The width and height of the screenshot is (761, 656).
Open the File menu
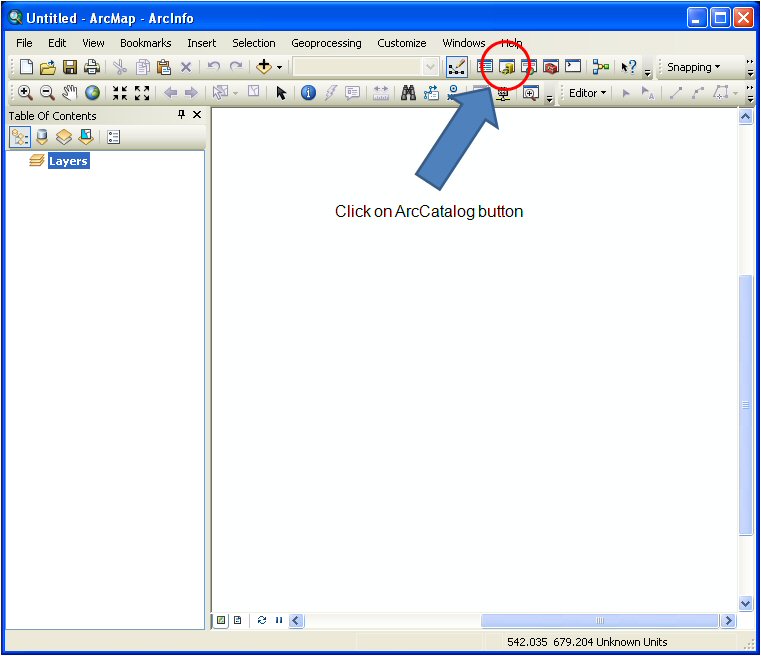(24, 43)
